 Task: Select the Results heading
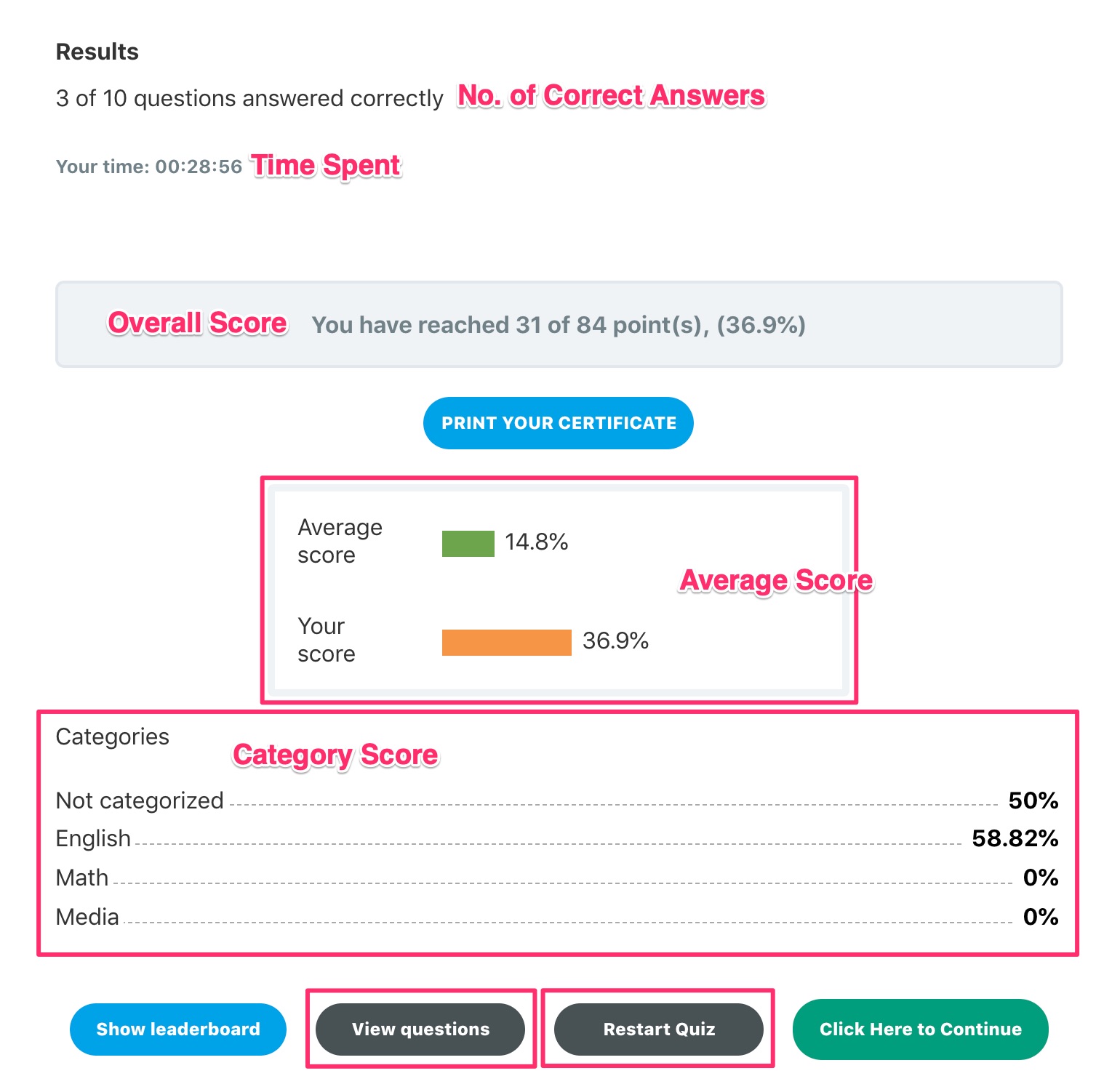pos(97,52)
